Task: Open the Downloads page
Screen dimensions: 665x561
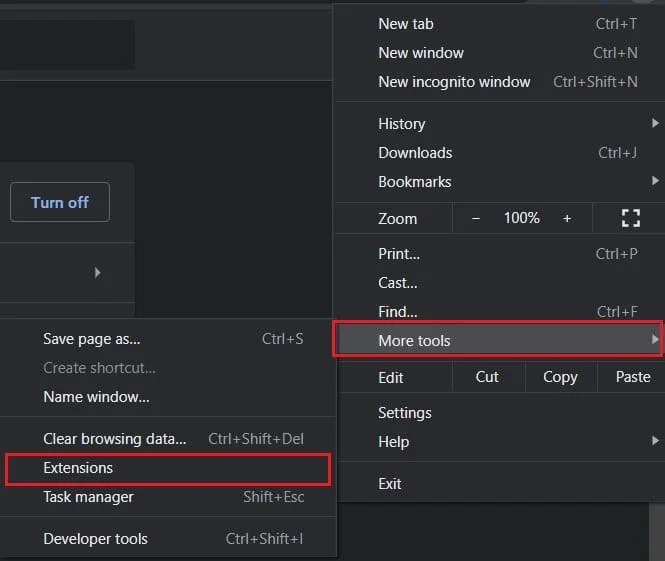Action: [x=415, y=153]
